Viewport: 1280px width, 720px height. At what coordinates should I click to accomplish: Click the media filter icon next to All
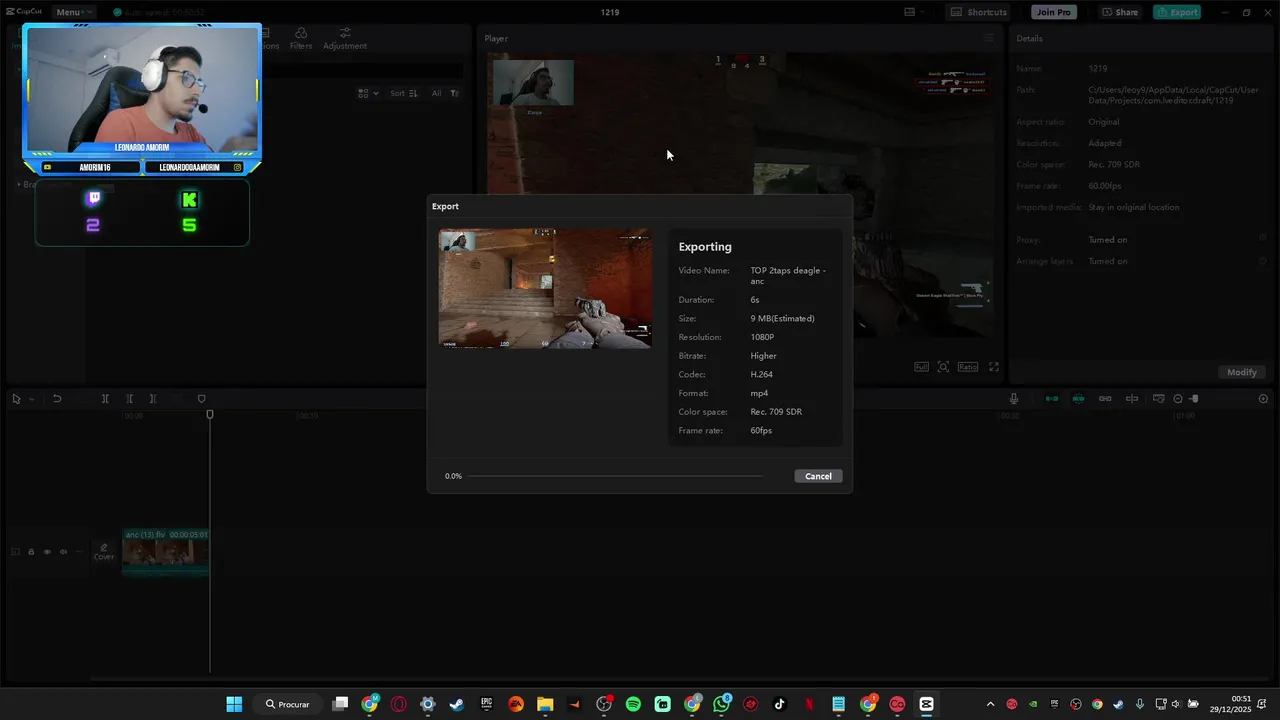coord(454,93)
